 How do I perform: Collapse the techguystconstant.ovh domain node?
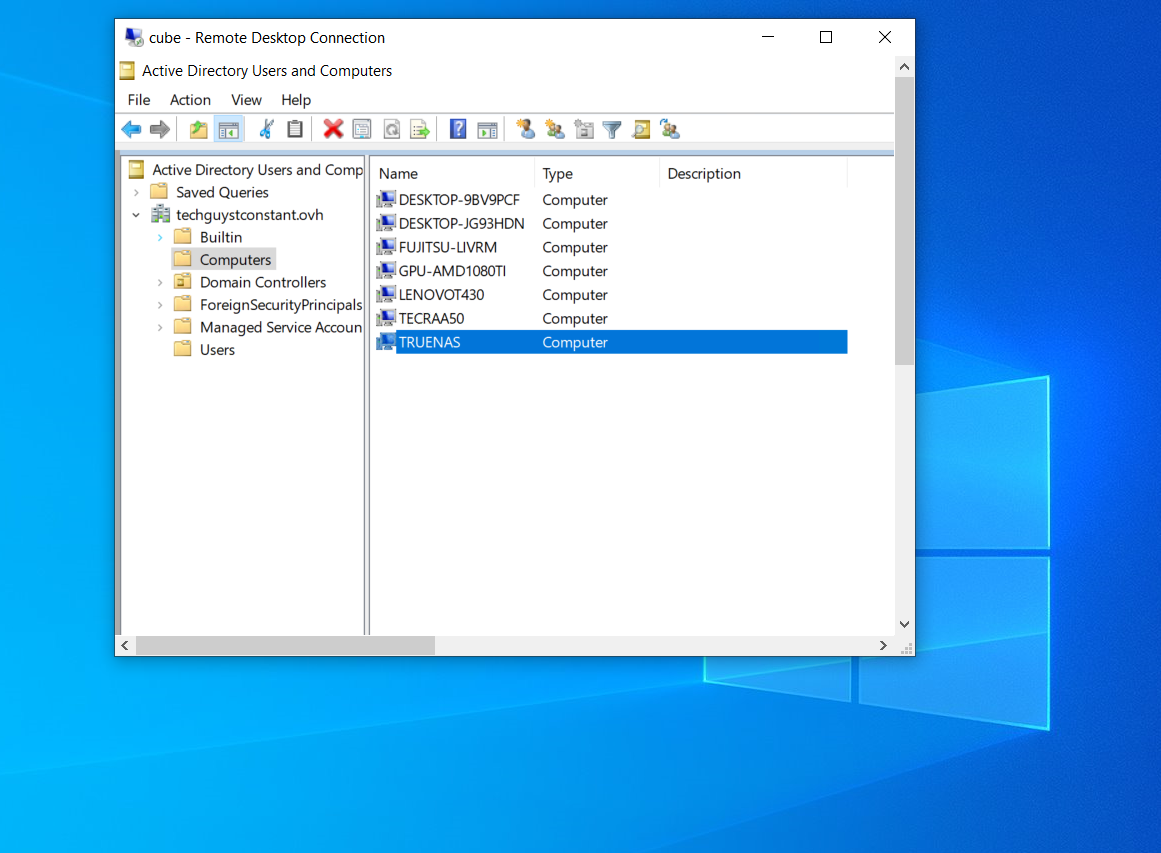coord(136,215)
